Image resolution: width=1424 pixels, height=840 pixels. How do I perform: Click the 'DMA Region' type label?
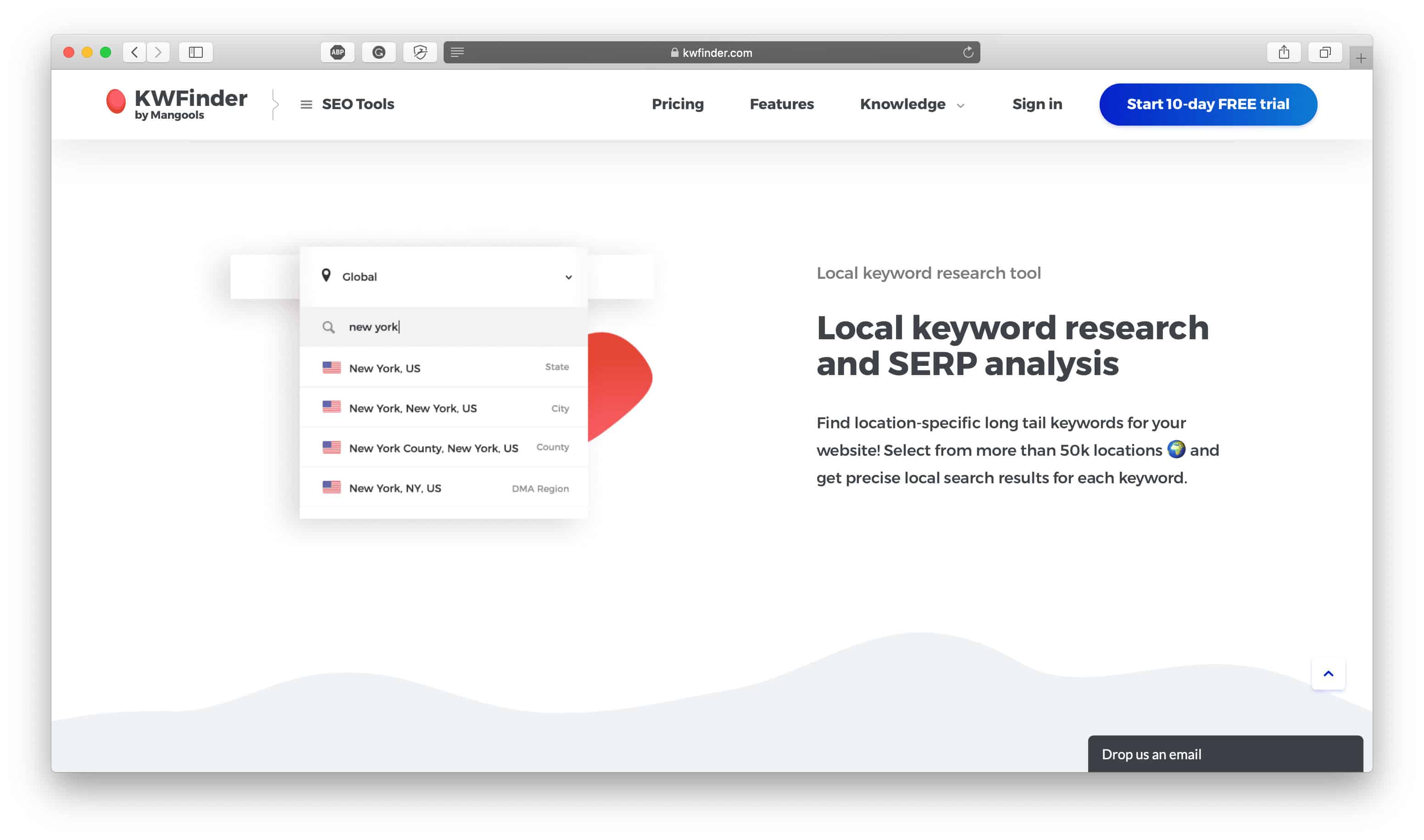point(540,488)
